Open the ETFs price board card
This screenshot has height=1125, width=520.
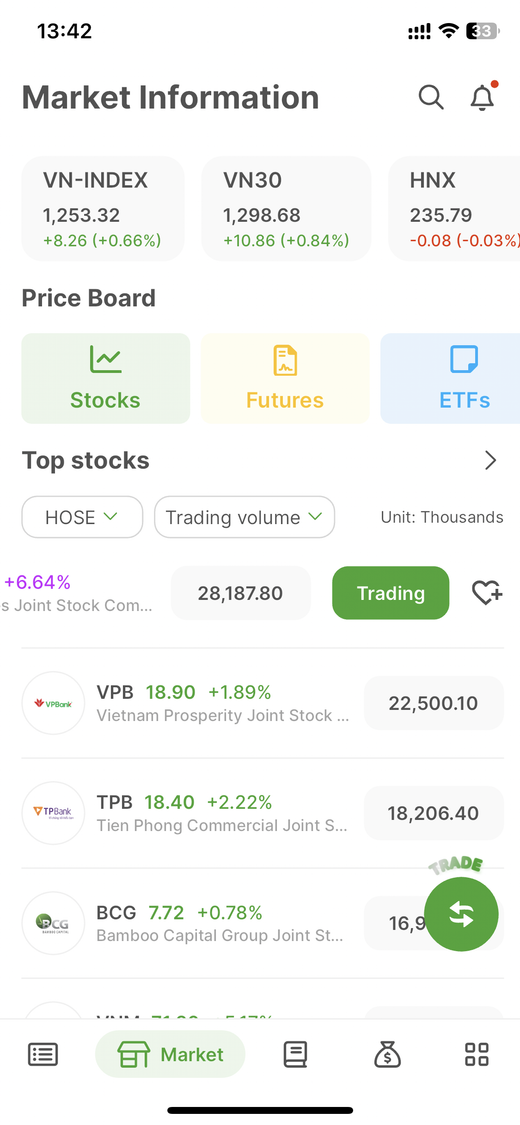point(450,378)
